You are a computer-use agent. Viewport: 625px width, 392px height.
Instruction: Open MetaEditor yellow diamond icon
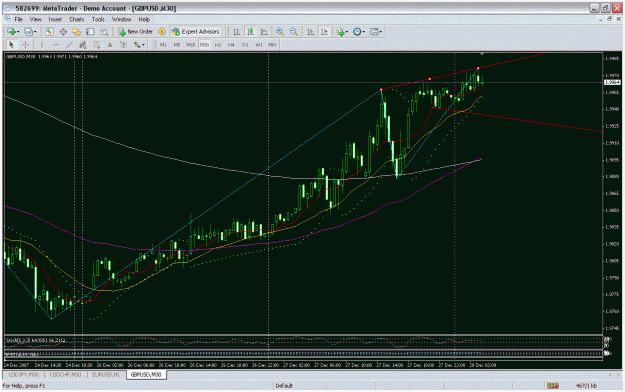click(x=162, y=32)
